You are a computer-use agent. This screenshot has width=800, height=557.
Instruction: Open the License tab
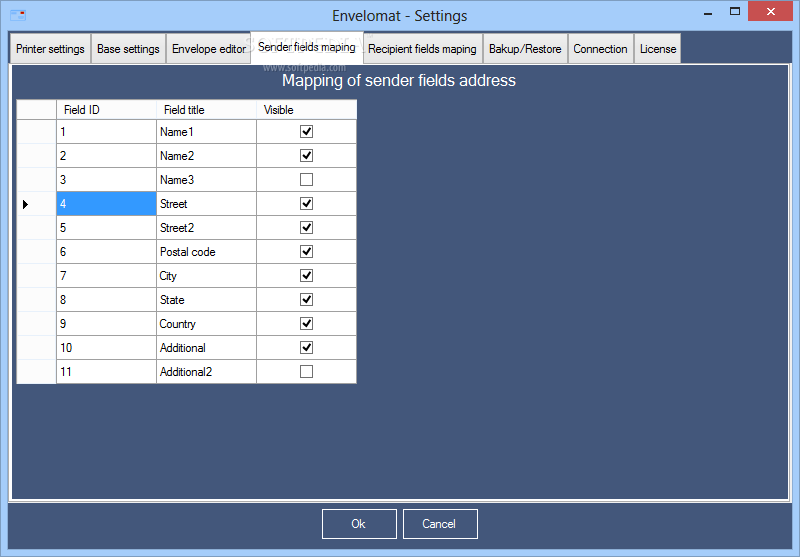(x=658, y=49)
